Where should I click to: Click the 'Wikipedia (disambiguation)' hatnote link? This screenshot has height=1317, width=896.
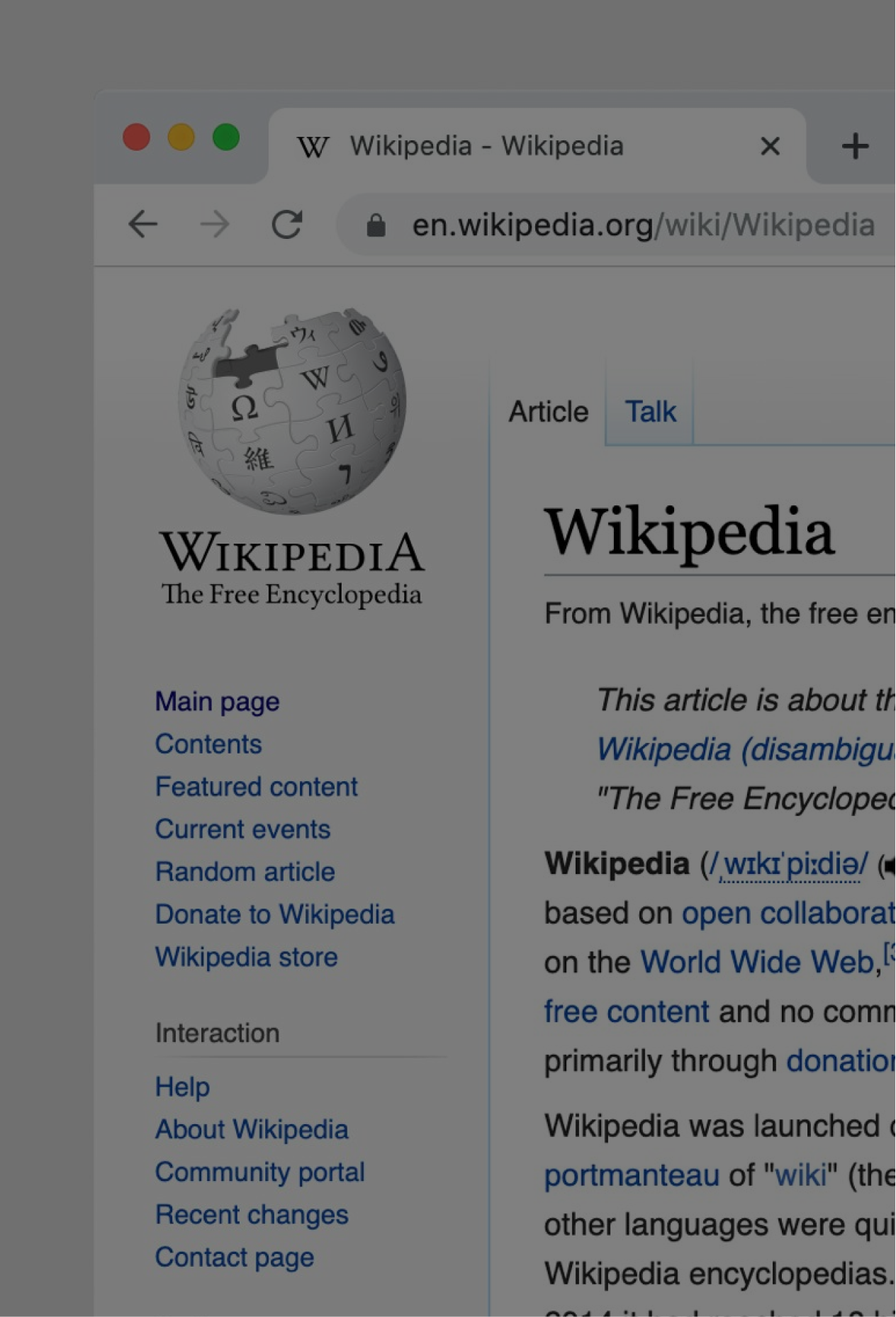[746, 749]
